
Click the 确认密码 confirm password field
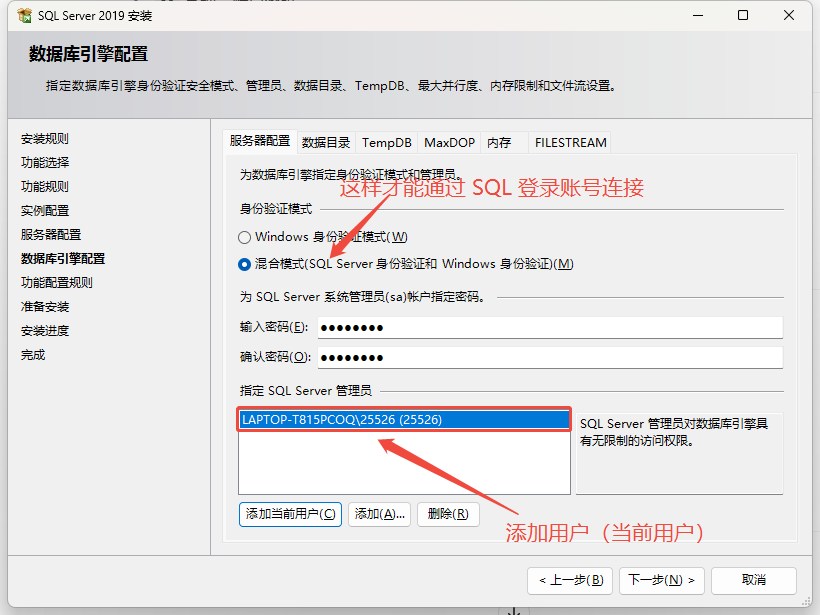tap(550, 358)
